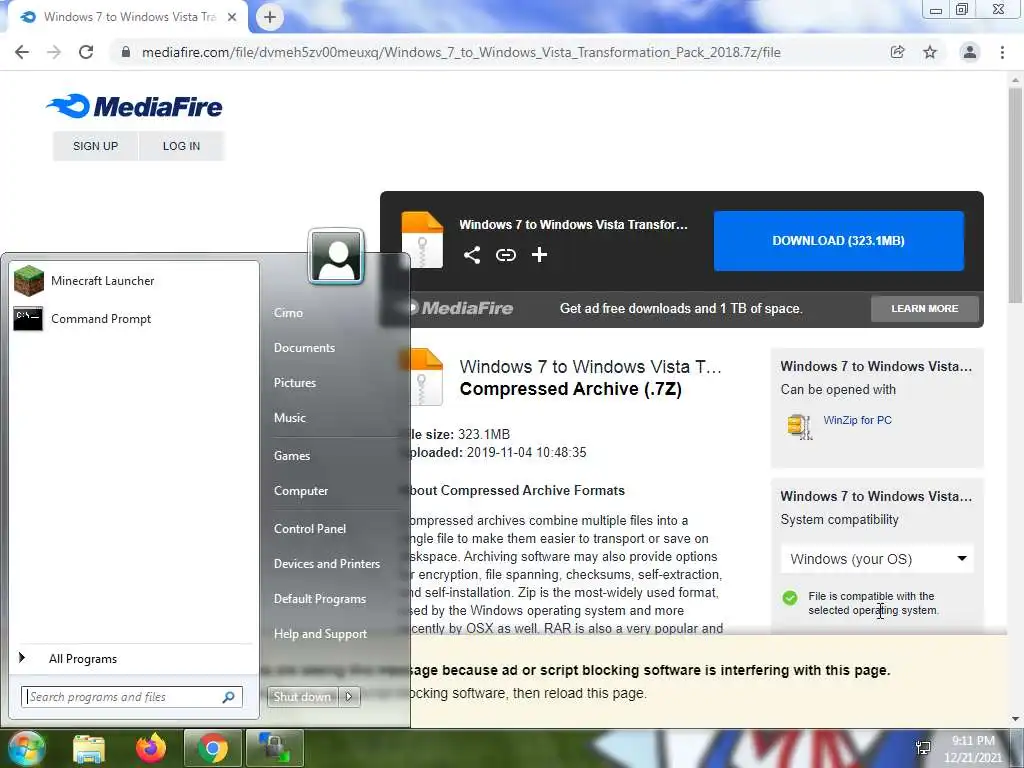Open the Windows (your OS) dropdown
The height and width of the screenshot is (768, 1024).
pos(877,559)
